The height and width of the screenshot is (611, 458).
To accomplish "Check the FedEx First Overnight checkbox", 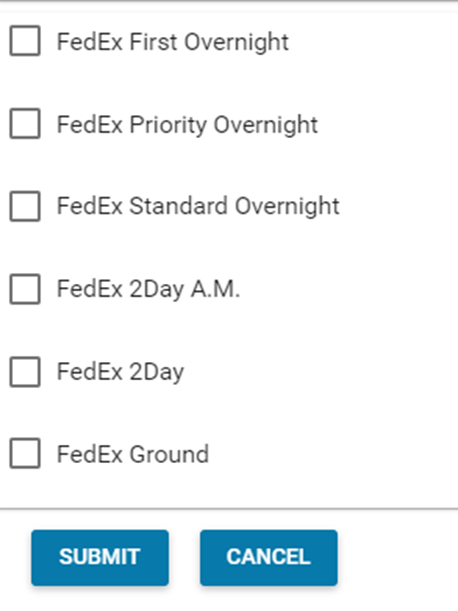I will (x=25, y=41).
